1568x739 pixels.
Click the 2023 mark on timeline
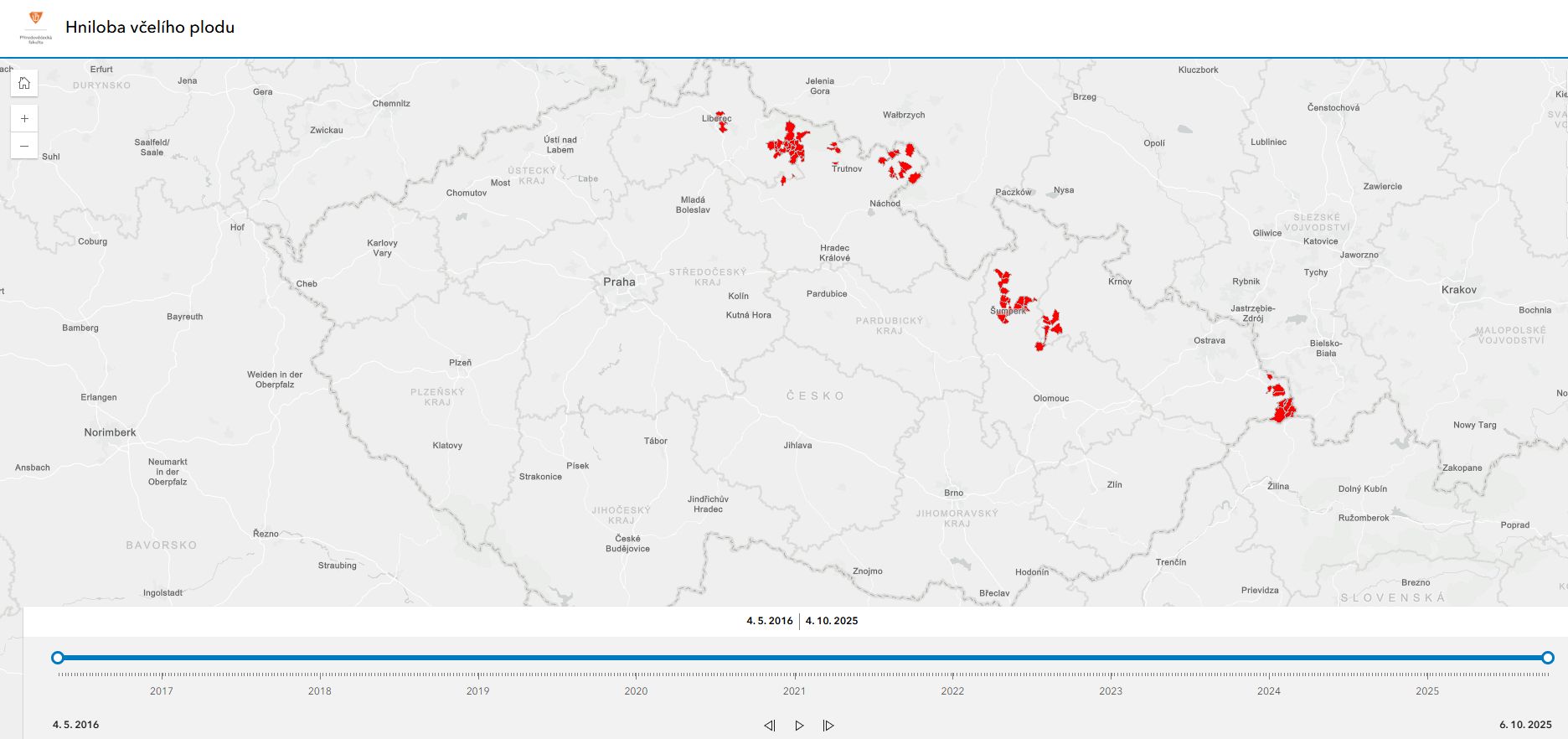1111,690
